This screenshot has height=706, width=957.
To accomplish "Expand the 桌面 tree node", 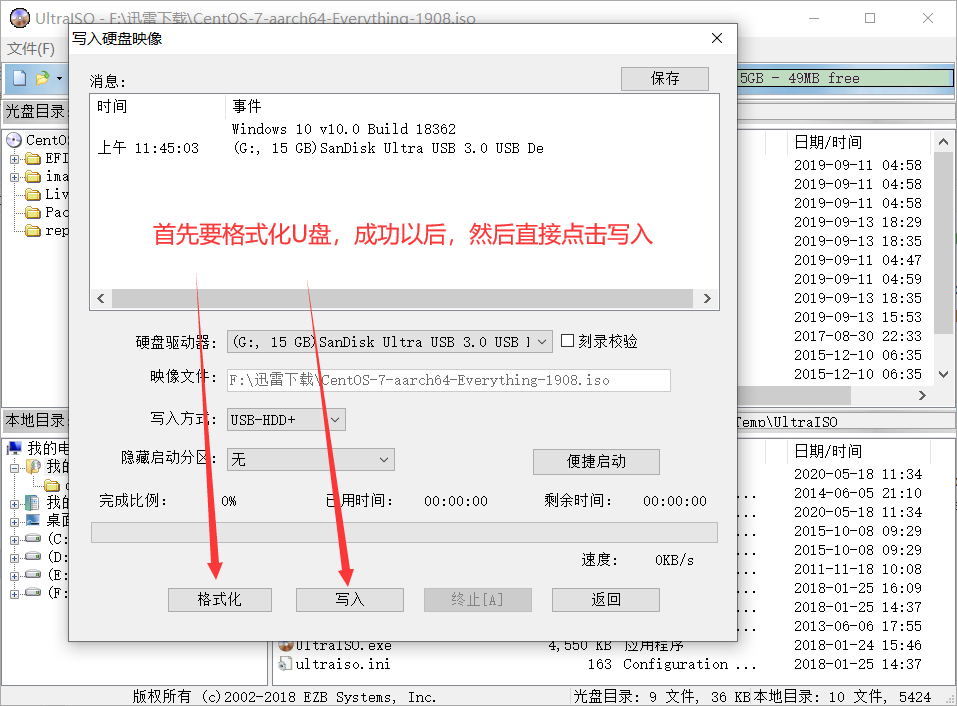I will point(15,522).
